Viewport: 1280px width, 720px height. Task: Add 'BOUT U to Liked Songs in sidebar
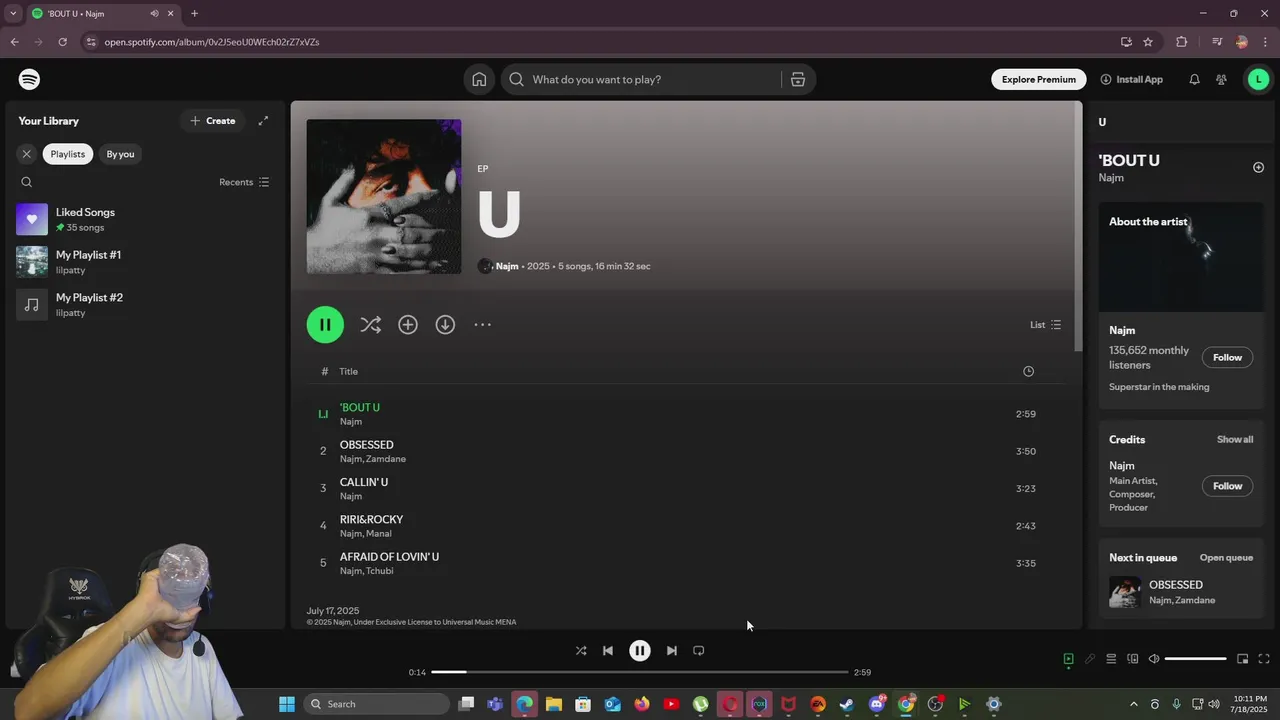click(1258, 167)
